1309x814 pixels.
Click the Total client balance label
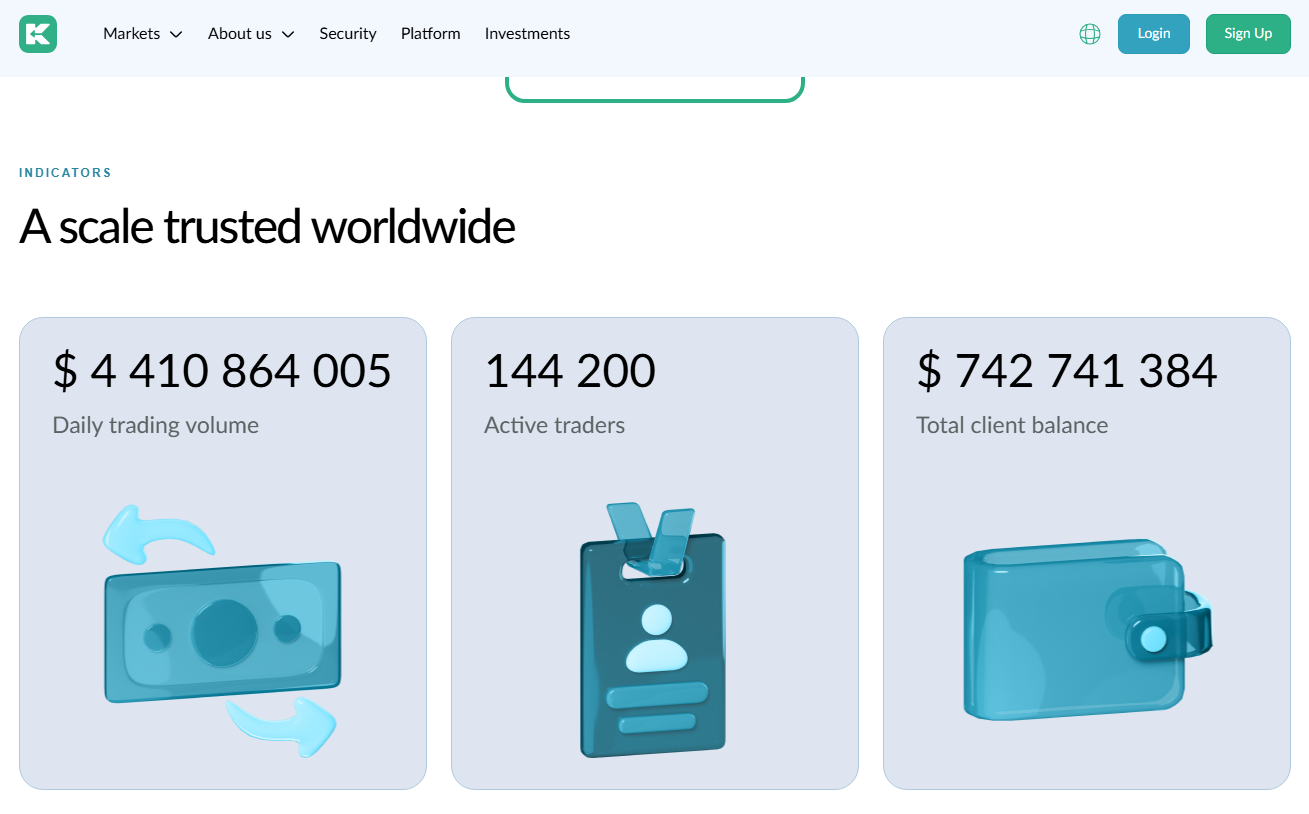tap(1011, 425)
